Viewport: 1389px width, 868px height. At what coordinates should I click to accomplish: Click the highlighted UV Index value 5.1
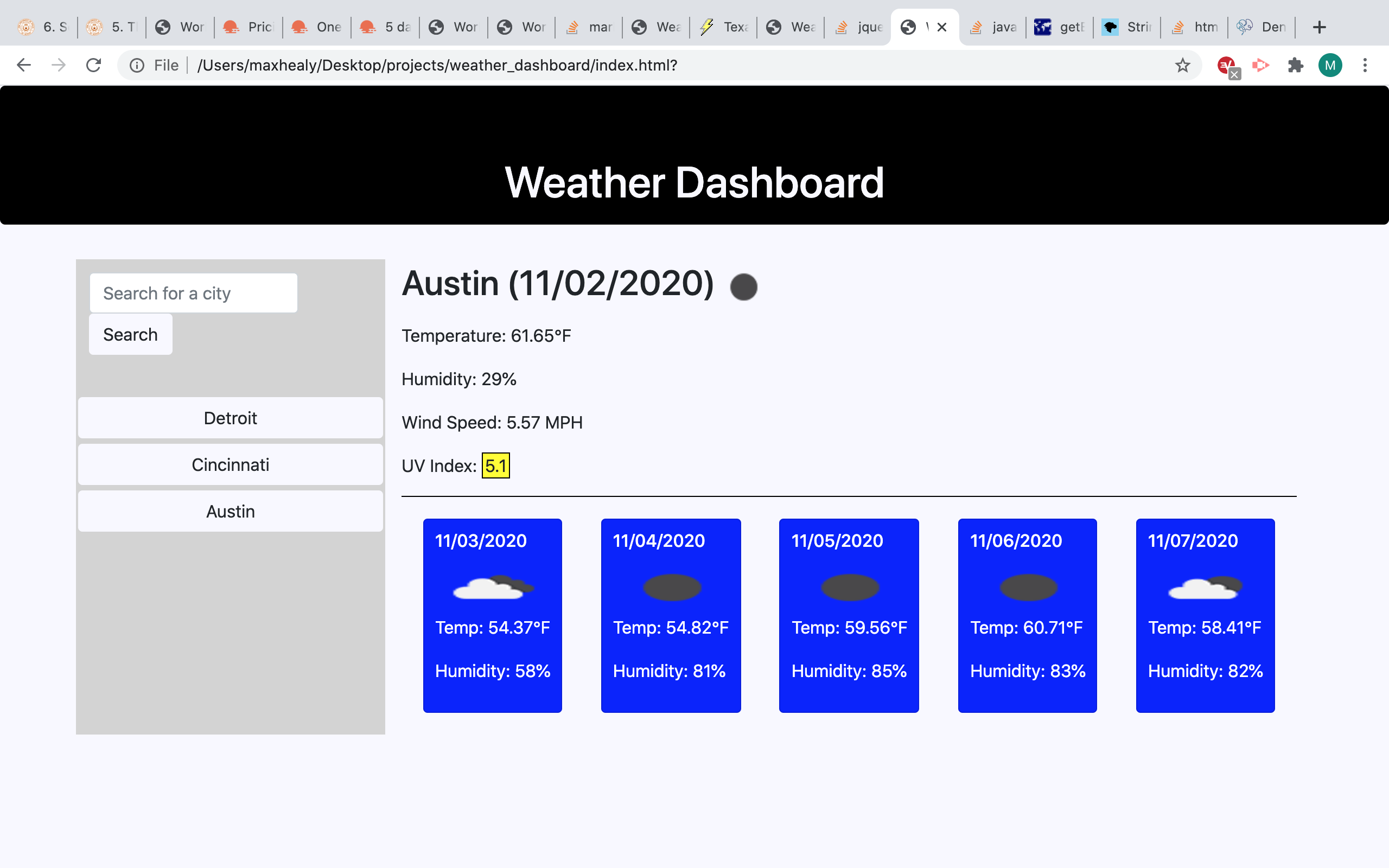point(496,465)
